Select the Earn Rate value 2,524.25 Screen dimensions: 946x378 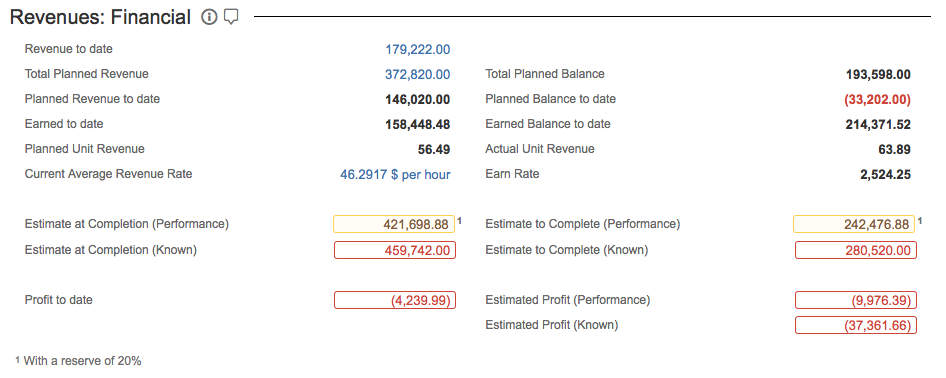[x=885, y=175]
